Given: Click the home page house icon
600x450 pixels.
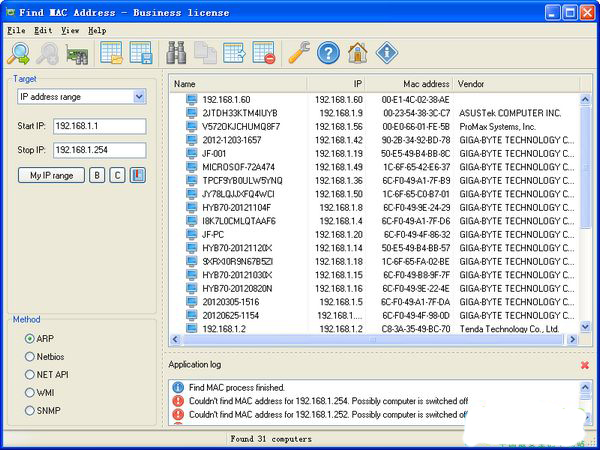Looking at the screenshot, I should pos(357,53).
